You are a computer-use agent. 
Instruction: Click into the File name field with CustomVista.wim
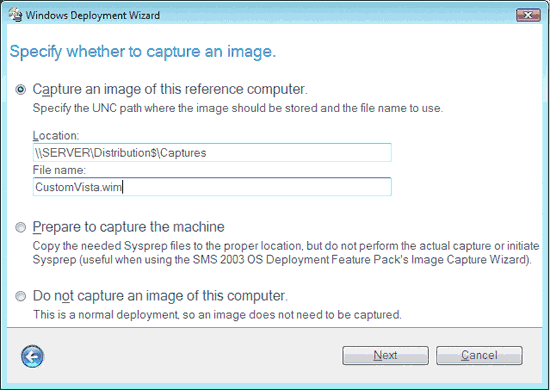[212, 187]
